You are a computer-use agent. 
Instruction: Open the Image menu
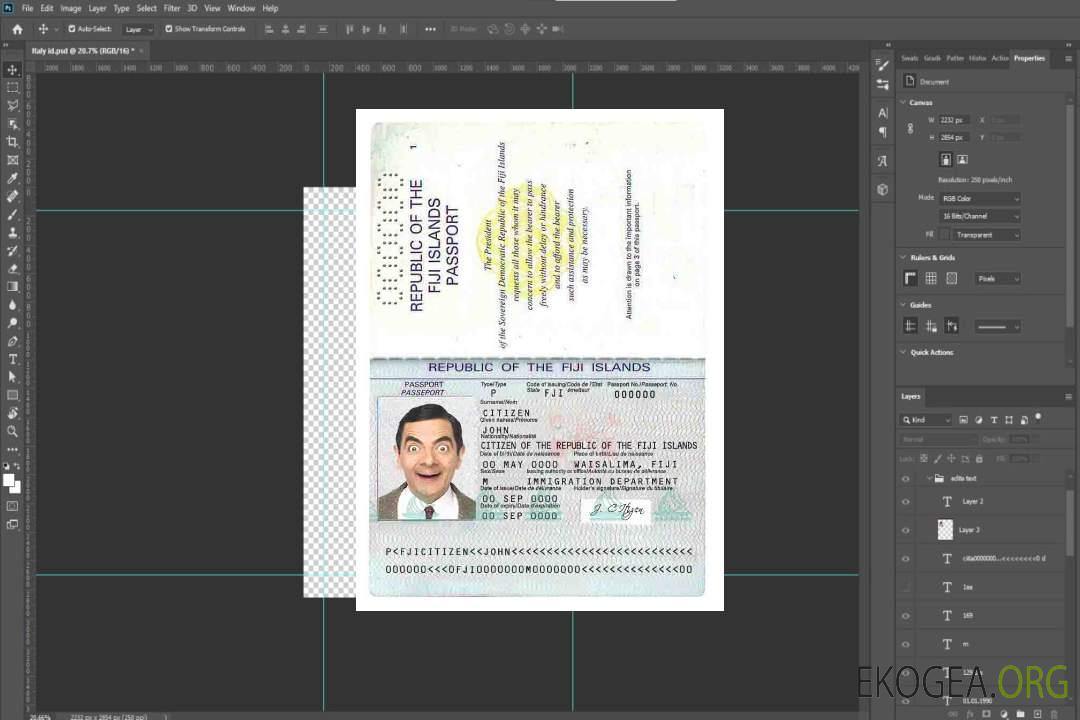(x=70, y=8)
